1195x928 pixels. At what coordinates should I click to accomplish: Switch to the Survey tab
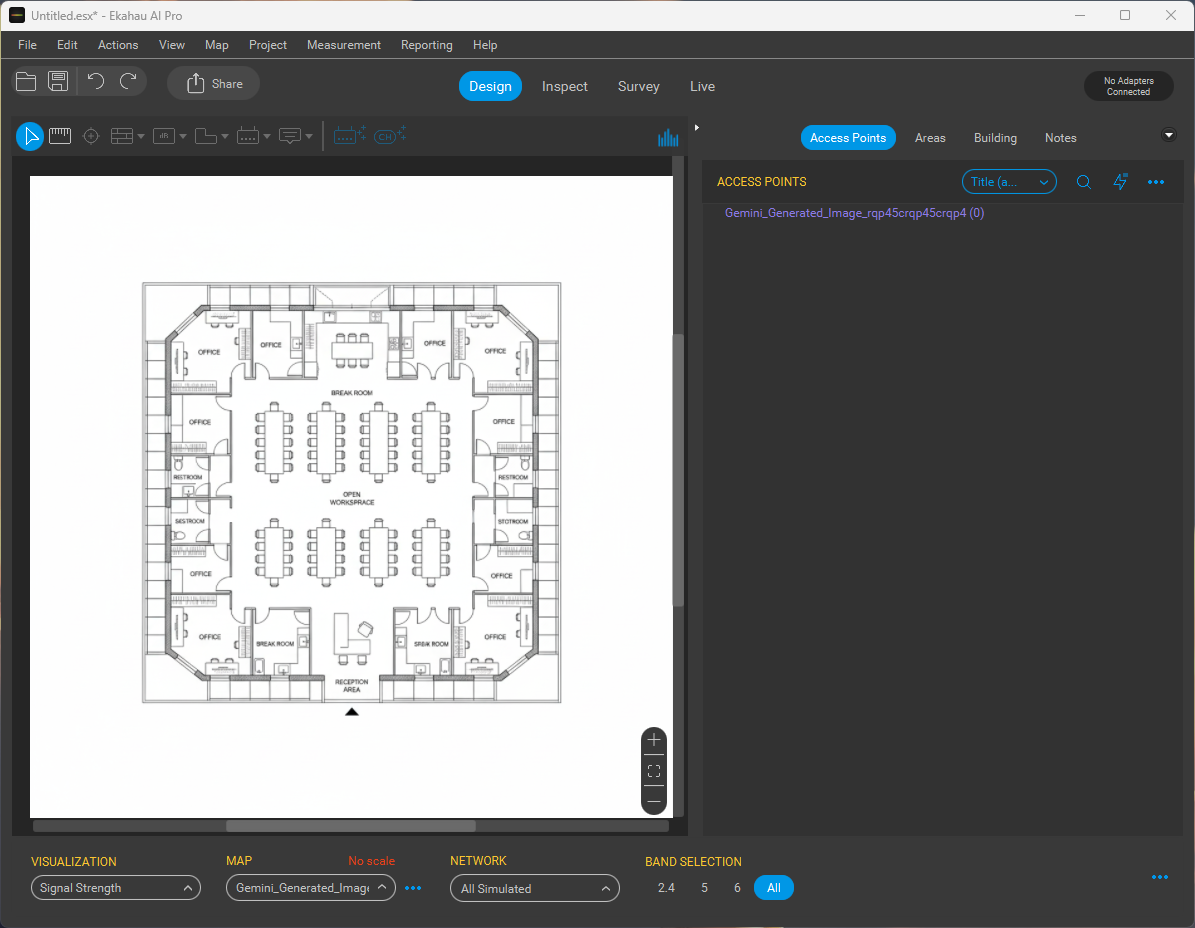click(638, 86)
